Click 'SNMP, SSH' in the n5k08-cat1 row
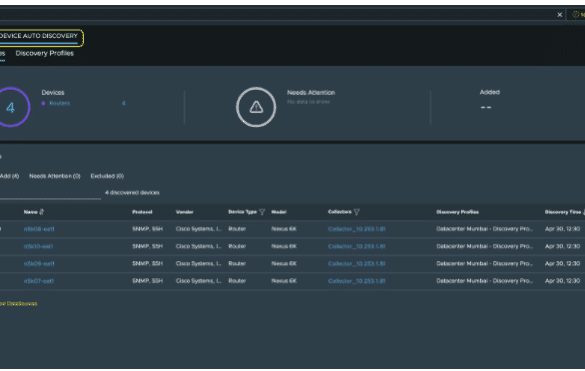 (147, 229)
